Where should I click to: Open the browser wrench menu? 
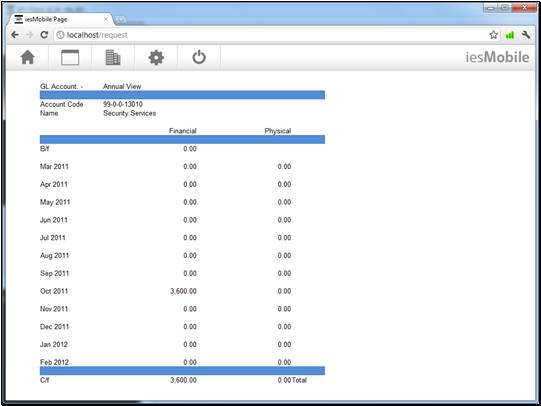pos(526,35)
